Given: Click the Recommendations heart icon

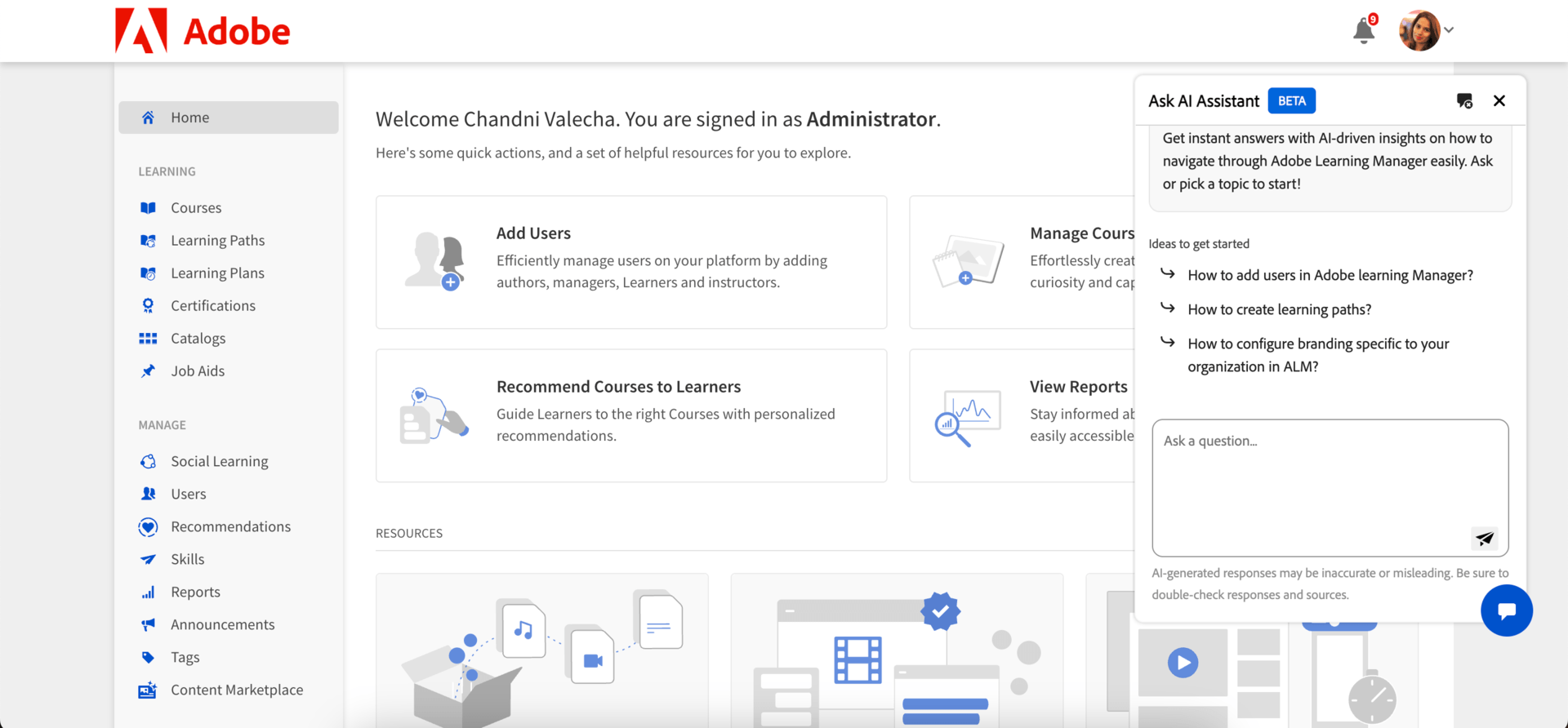Looking at the screenshot, I should (x=148, y=527).
